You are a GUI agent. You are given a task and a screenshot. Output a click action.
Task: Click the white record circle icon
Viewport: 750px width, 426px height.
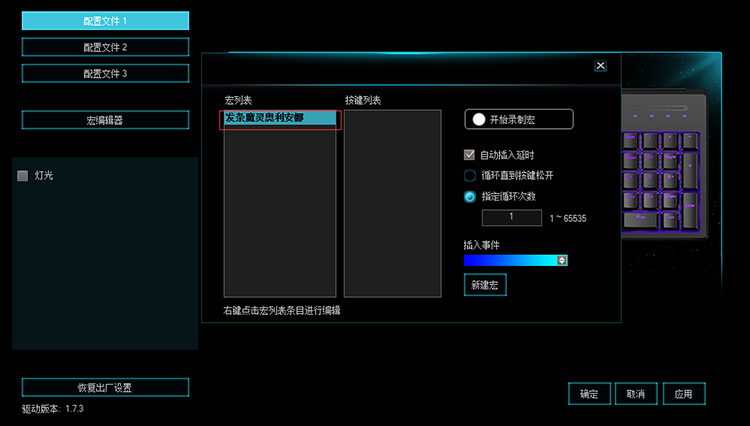pyautogui.click(x=479, y=120)
